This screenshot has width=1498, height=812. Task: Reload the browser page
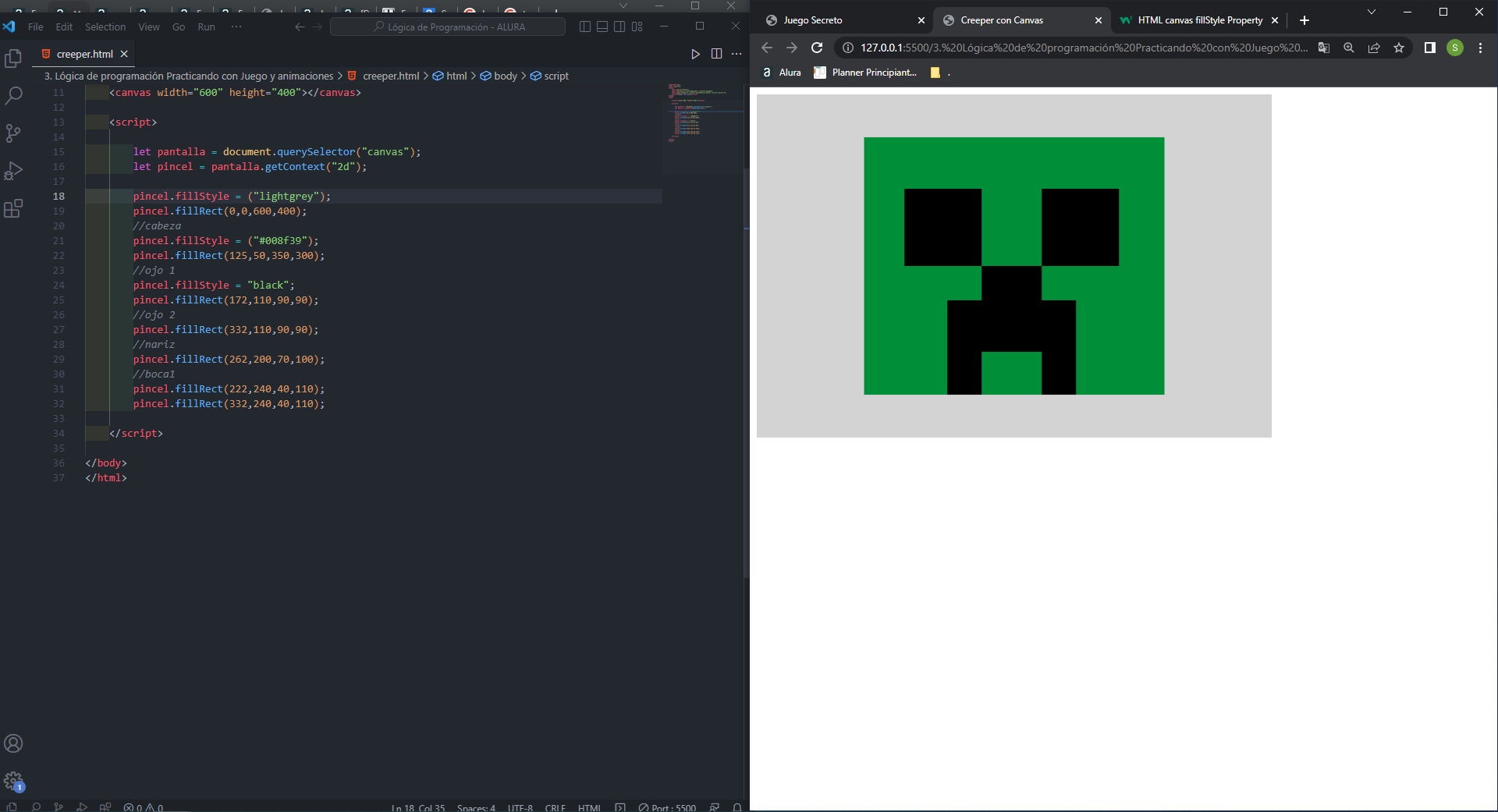817,48
